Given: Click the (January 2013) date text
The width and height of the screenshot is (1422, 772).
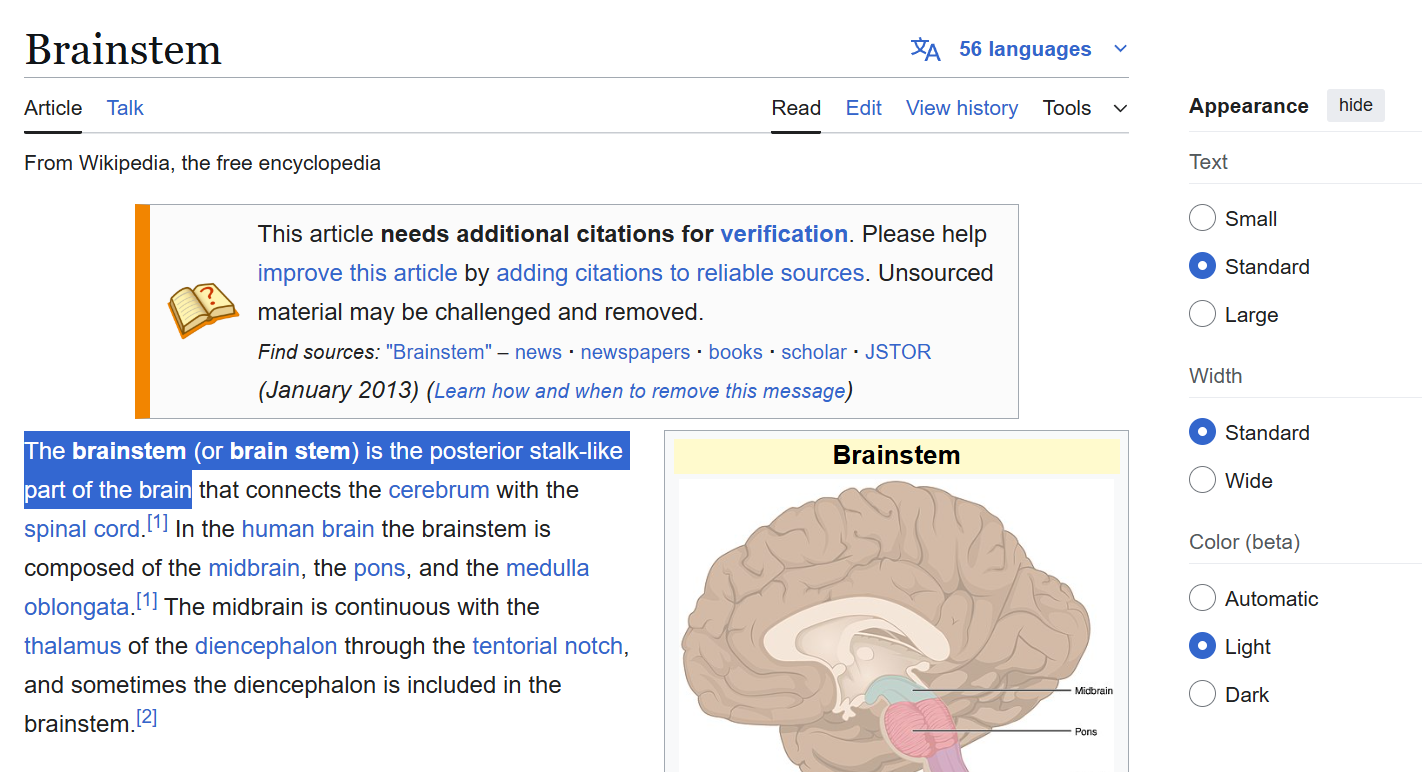Looking at the screenshot, I should 338,390.
